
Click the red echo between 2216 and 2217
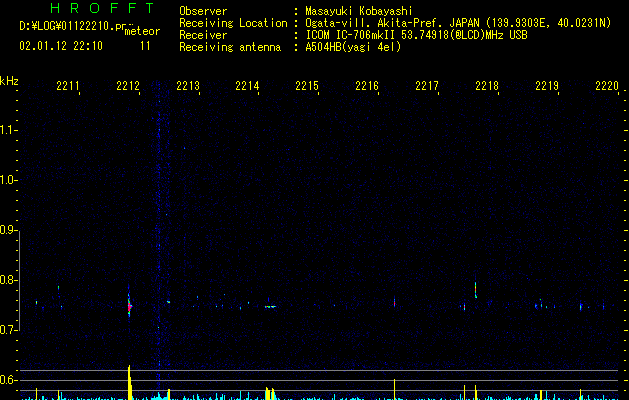pos(394,302)
